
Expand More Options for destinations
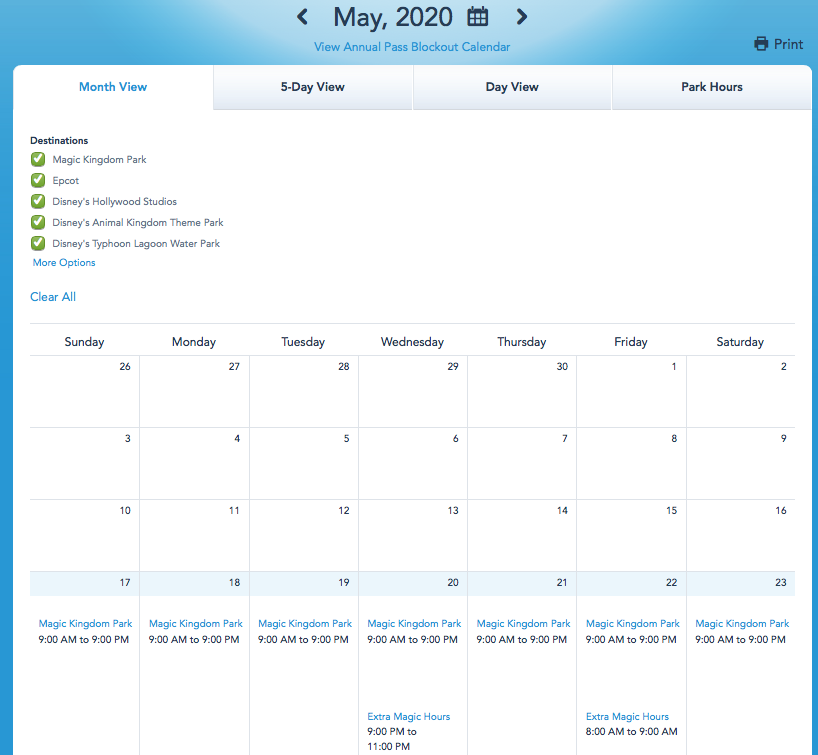pos(64,262)
